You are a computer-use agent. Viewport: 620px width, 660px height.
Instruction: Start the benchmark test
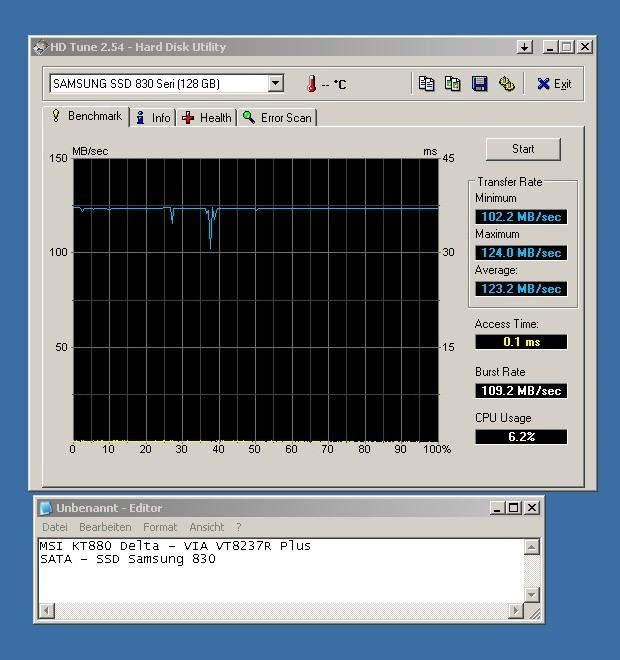pos(523,149)
